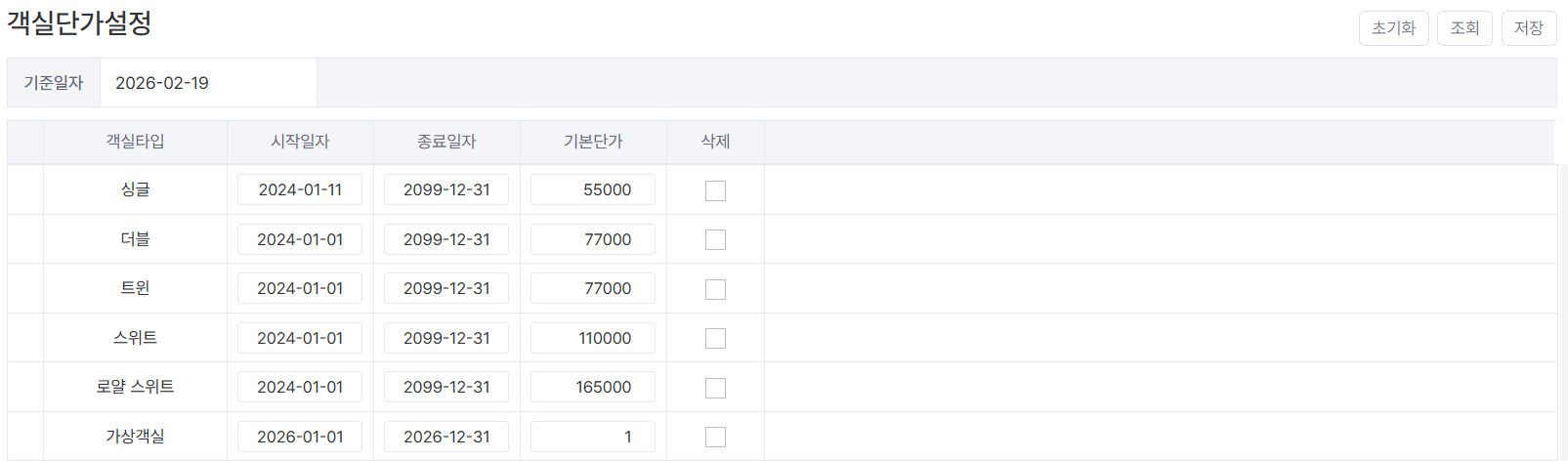Tick the delete checkbox for 더블
The width and height of the screenshot is (1568, 461).
coord(715,239)
